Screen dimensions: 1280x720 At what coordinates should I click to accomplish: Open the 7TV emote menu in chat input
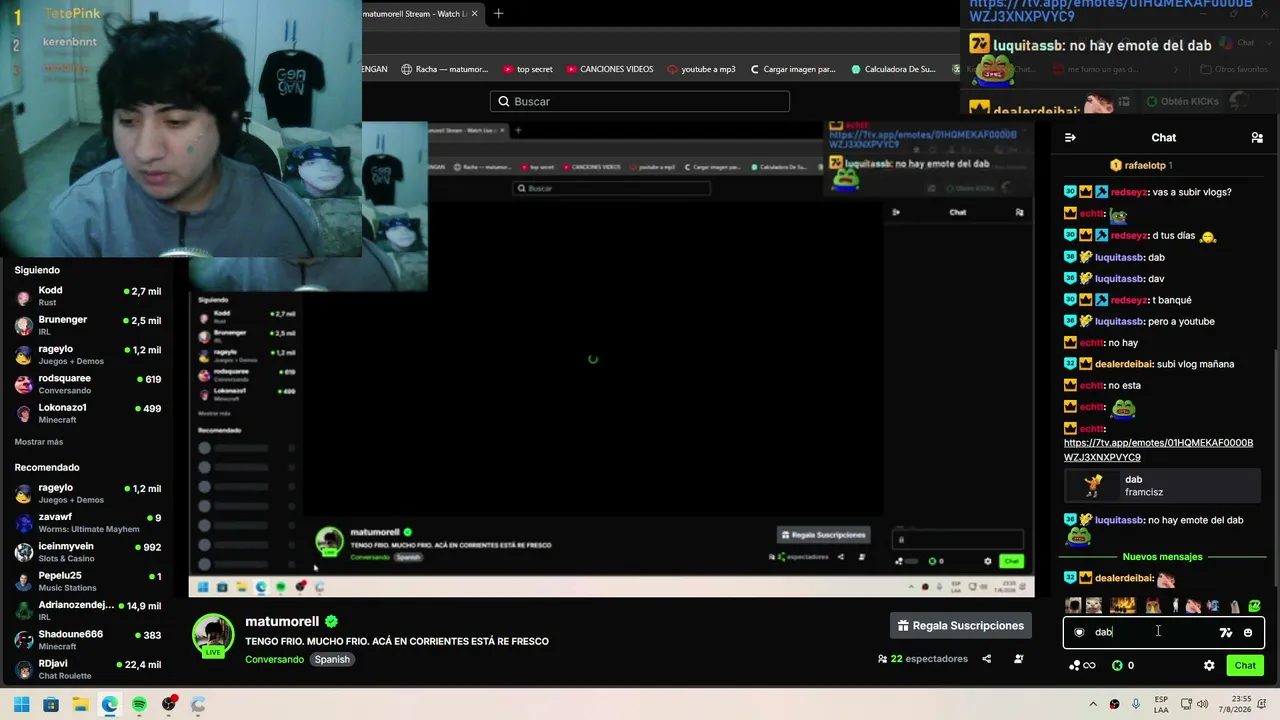click(x=1226, y=632)
